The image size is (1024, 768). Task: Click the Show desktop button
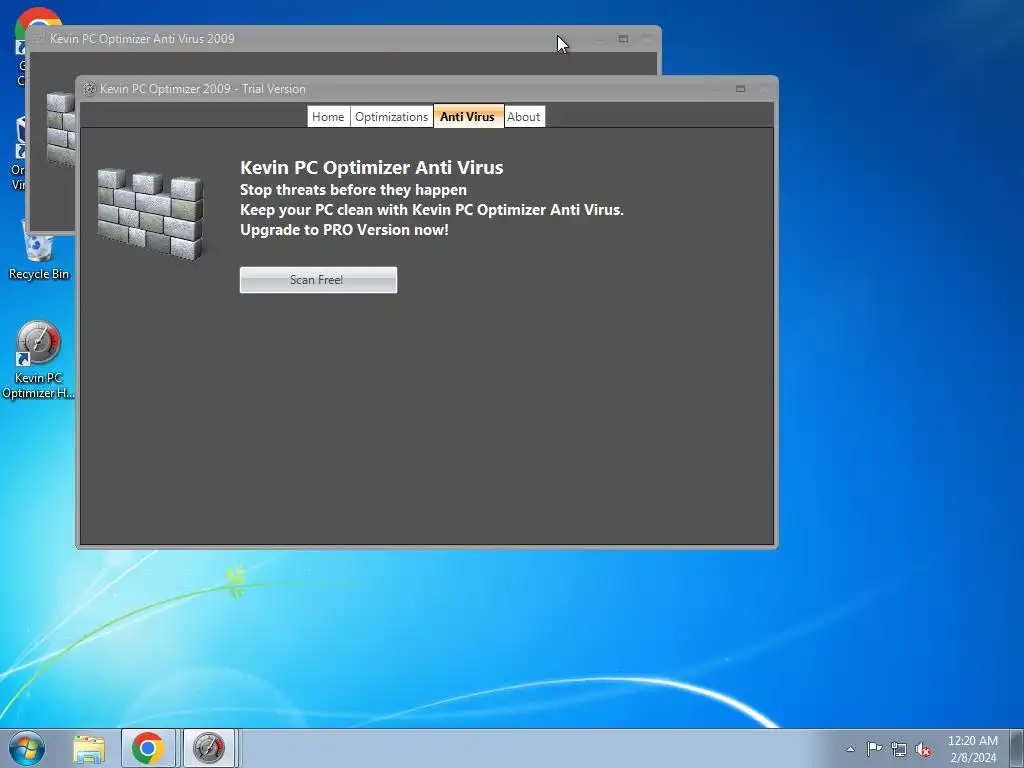pos(1017,748)
